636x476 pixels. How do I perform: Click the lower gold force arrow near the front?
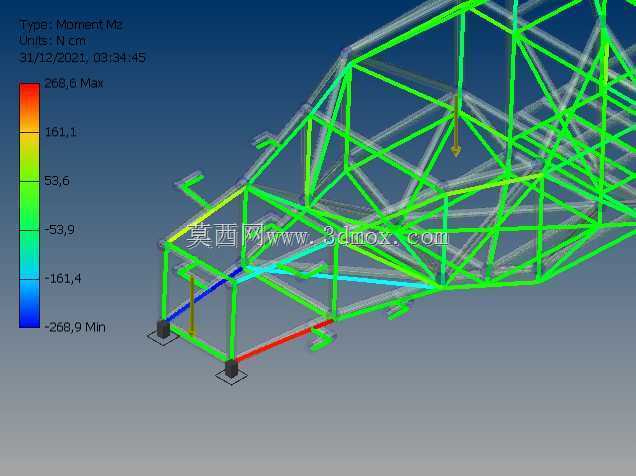click(191, 307)
